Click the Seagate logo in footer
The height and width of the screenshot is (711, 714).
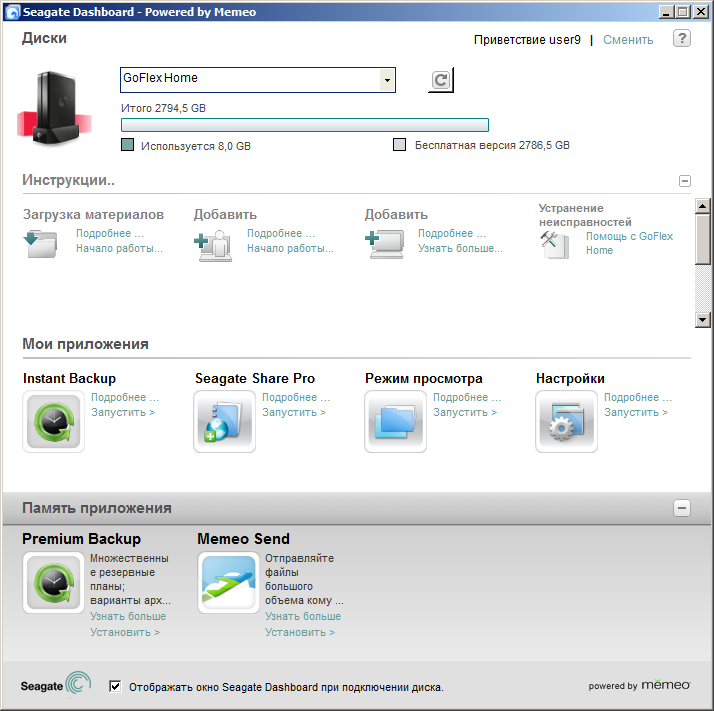point(56,685)
